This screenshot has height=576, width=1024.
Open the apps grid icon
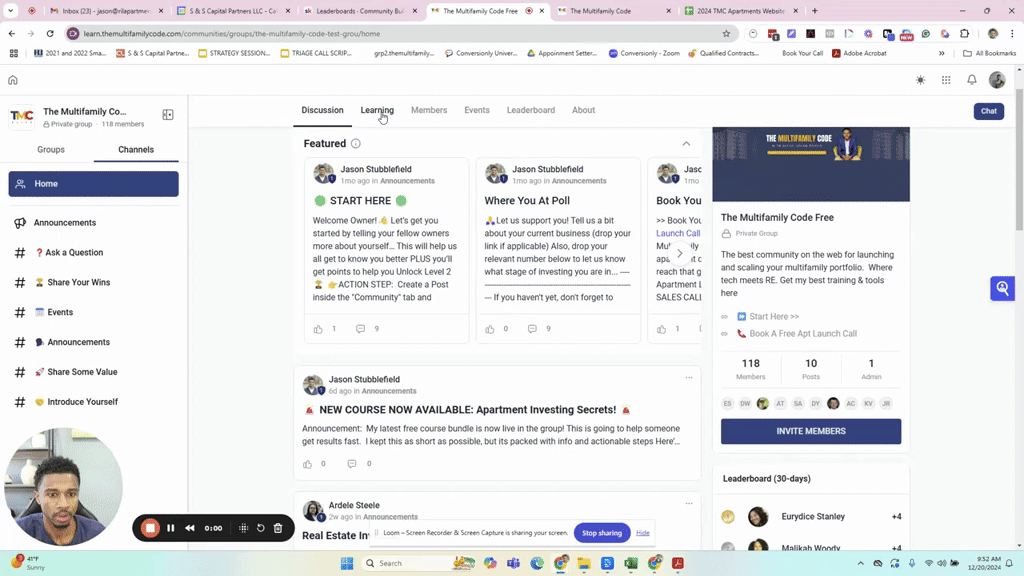[946, 80]
